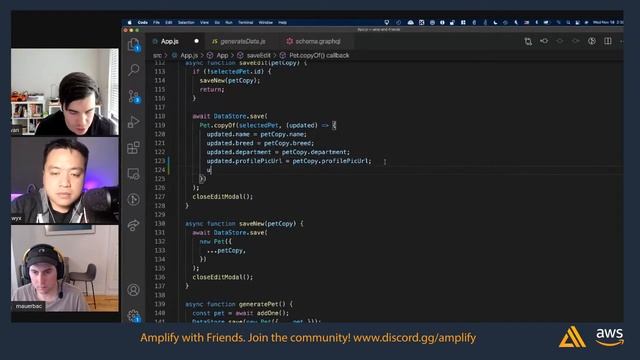Open the Remote Explorer view
The height and width of the screenshot is (360, 640).
(x=133, y=174)
